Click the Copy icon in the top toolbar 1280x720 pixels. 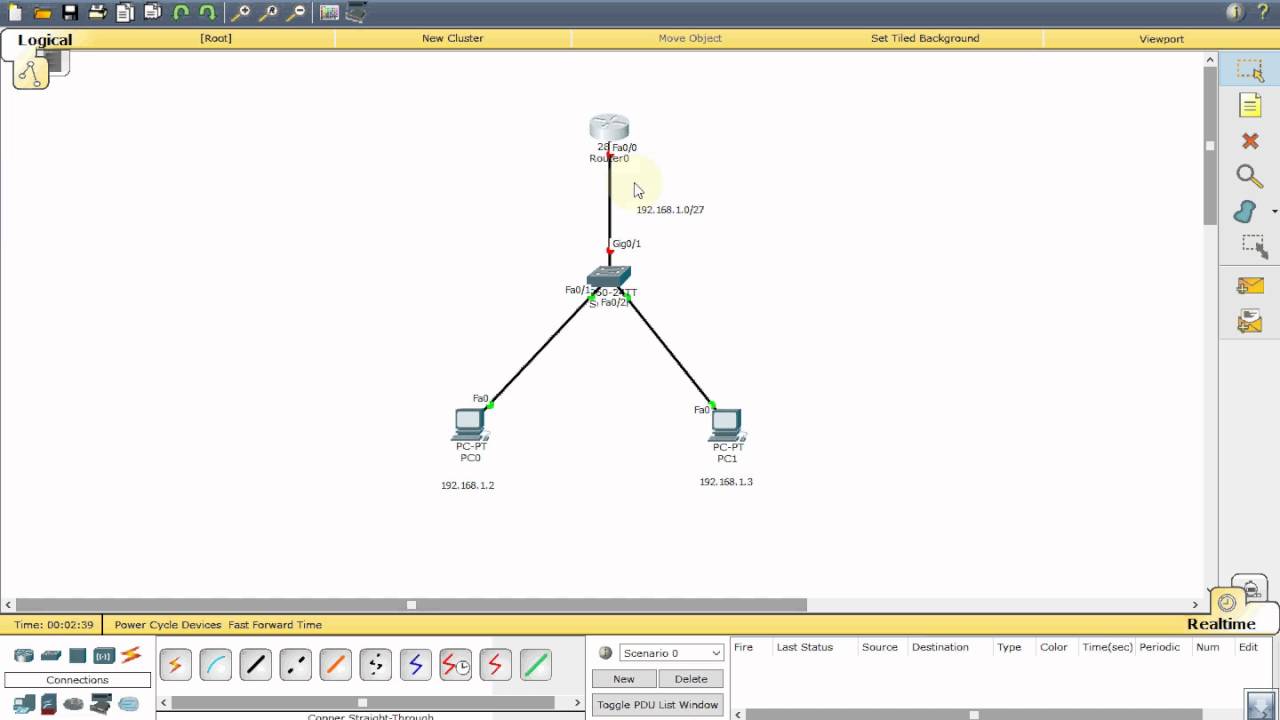(125, 12)
